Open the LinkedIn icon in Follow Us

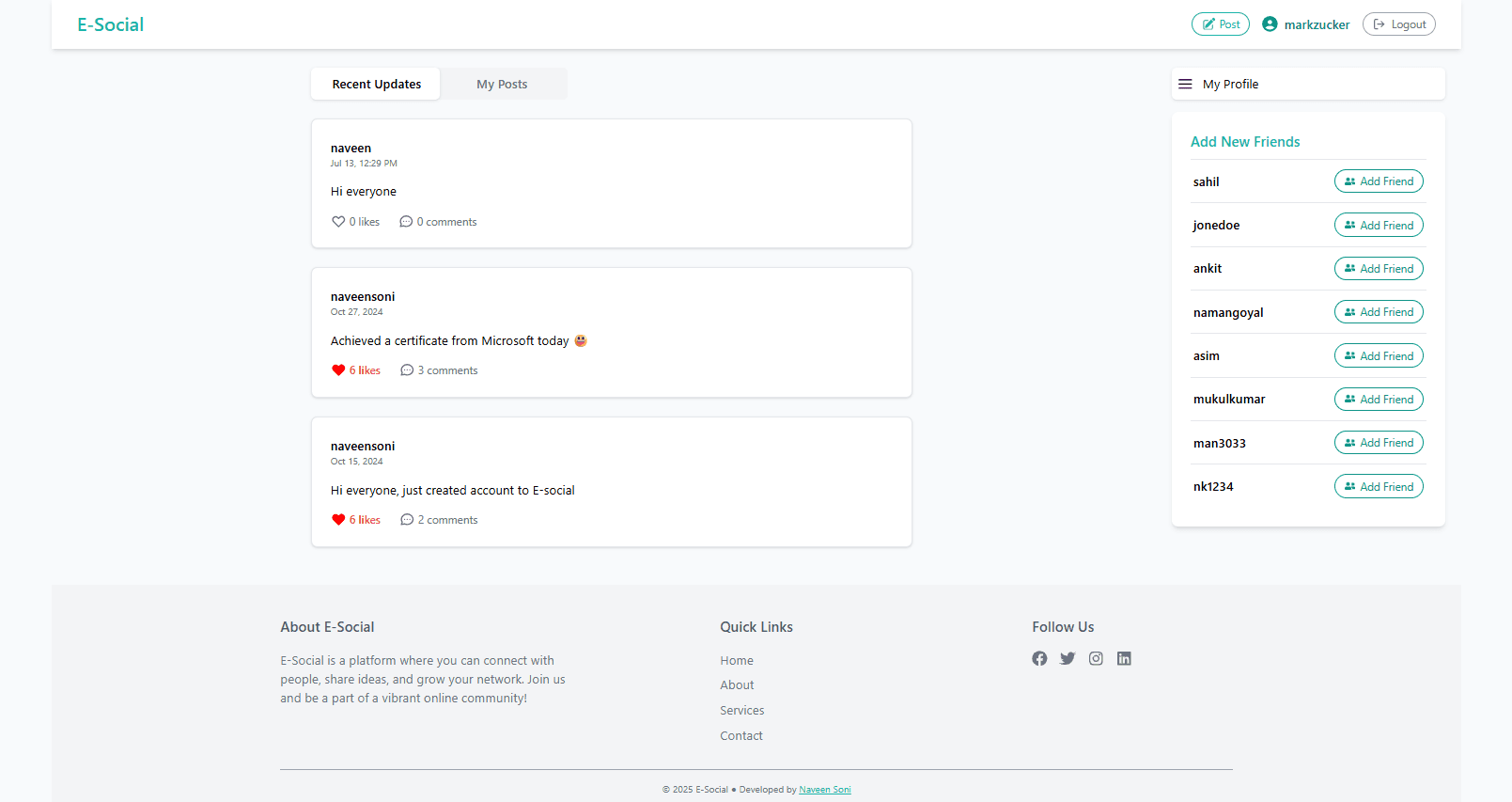1124,658
